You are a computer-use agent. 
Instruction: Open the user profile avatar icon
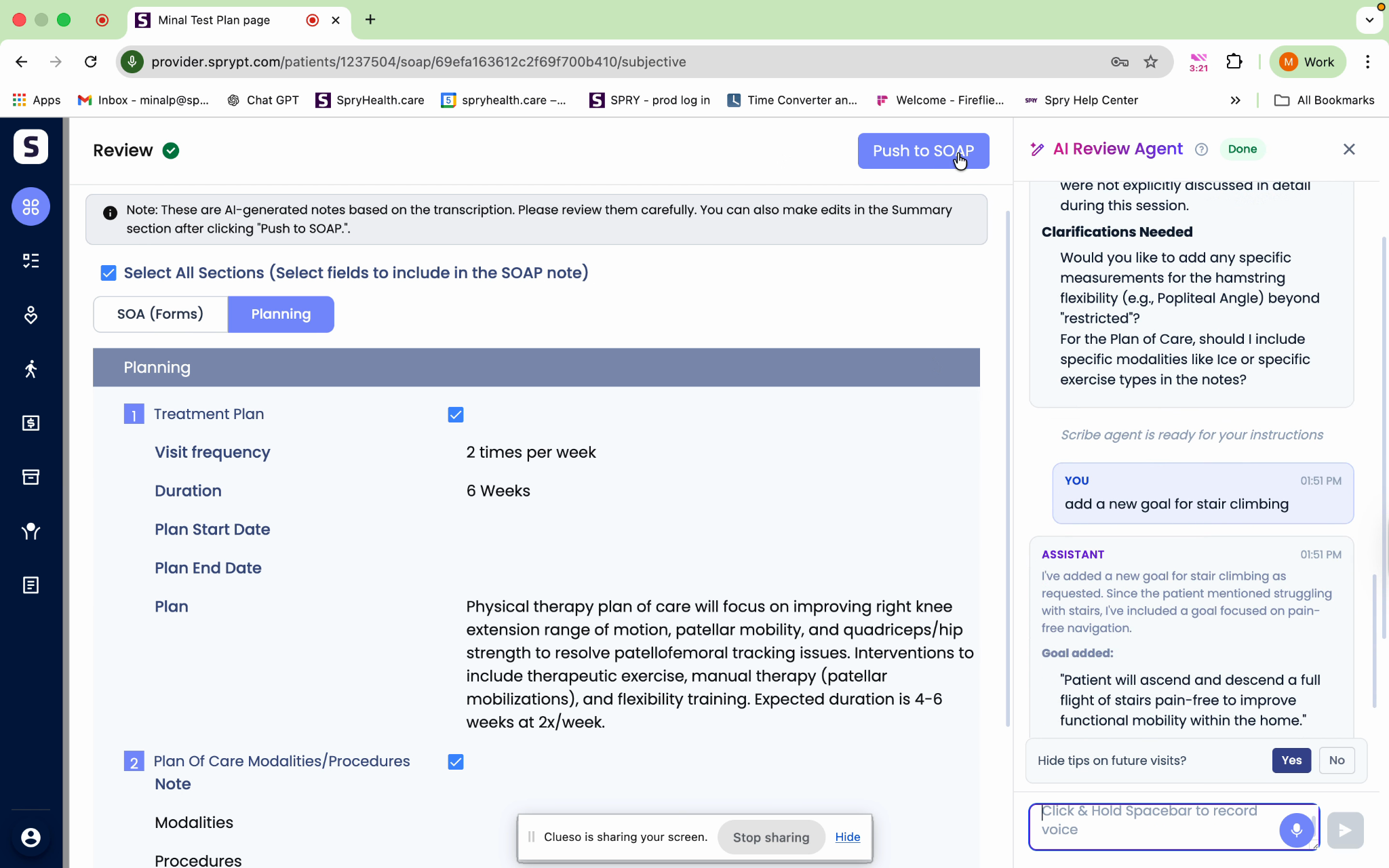31,837
